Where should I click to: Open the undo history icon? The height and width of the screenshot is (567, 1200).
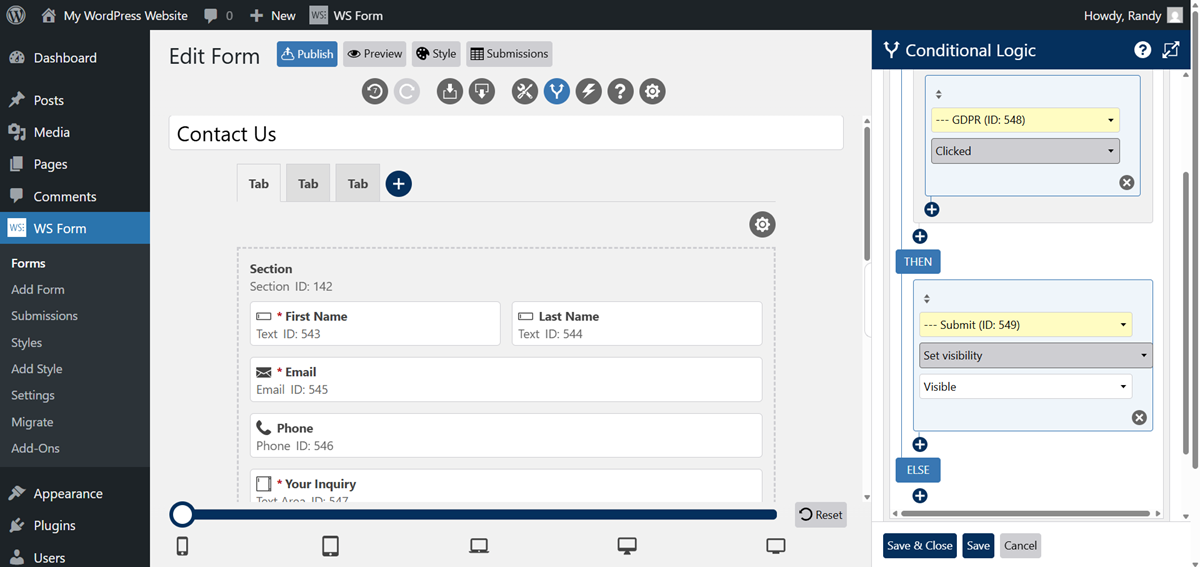375,92
